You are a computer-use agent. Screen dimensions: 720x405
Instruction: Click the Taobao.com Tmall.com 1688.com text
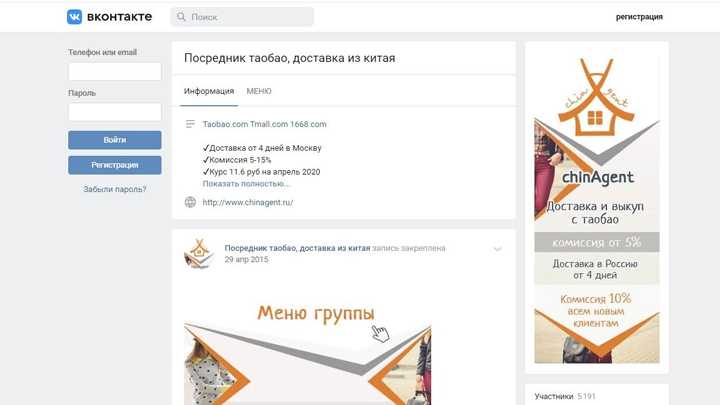point(264,124)
